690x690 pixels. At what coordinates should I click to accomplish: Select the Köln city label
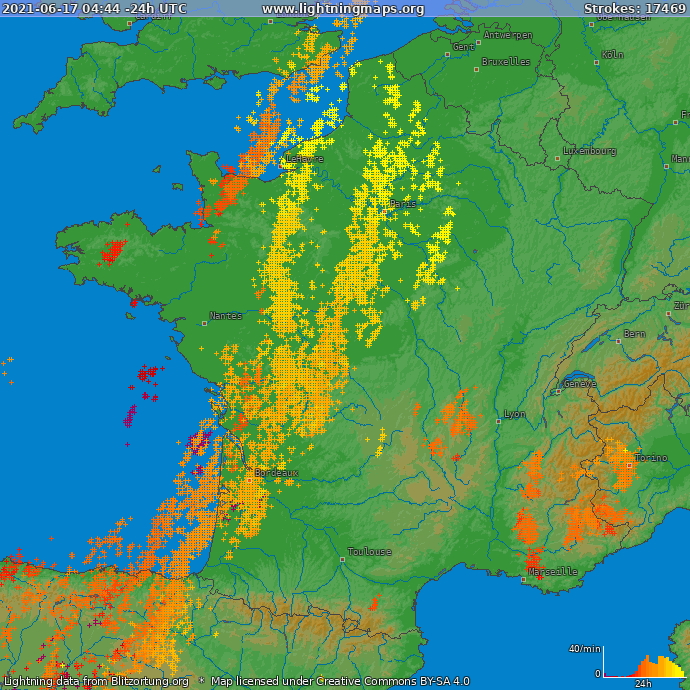613,55
